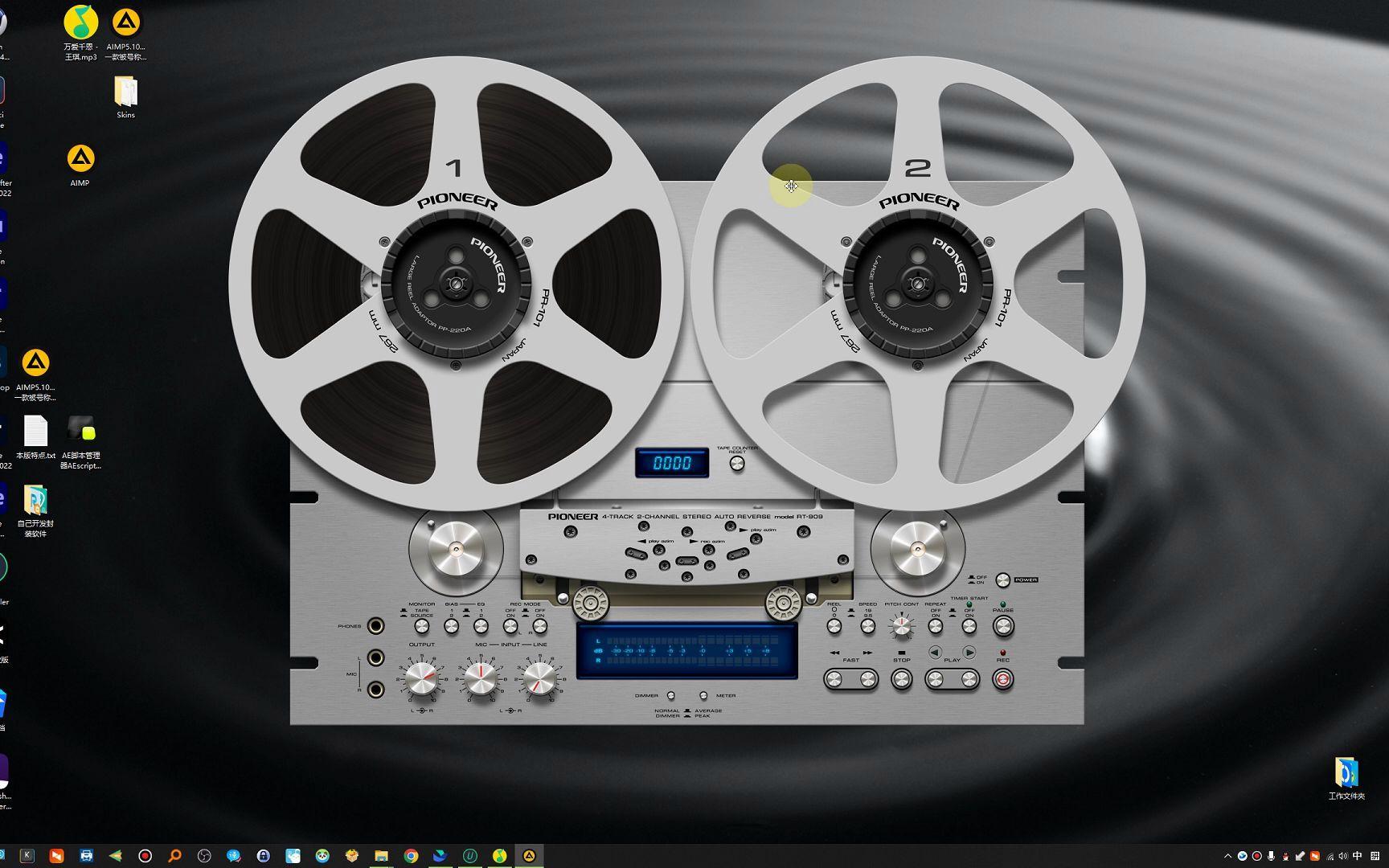Switch the tape SPEED button

867,626
